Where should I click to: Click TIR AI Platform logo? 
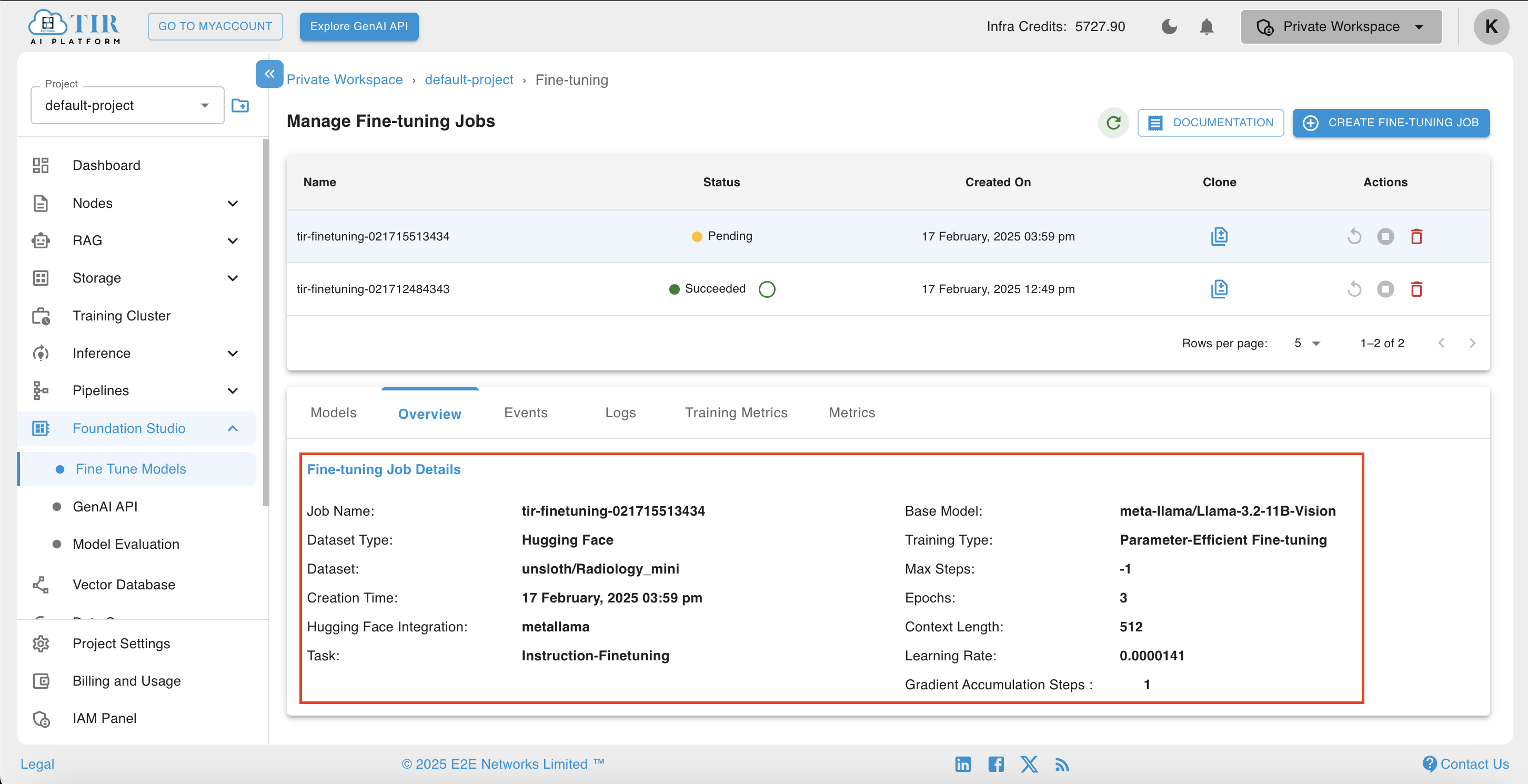point(74,27)
